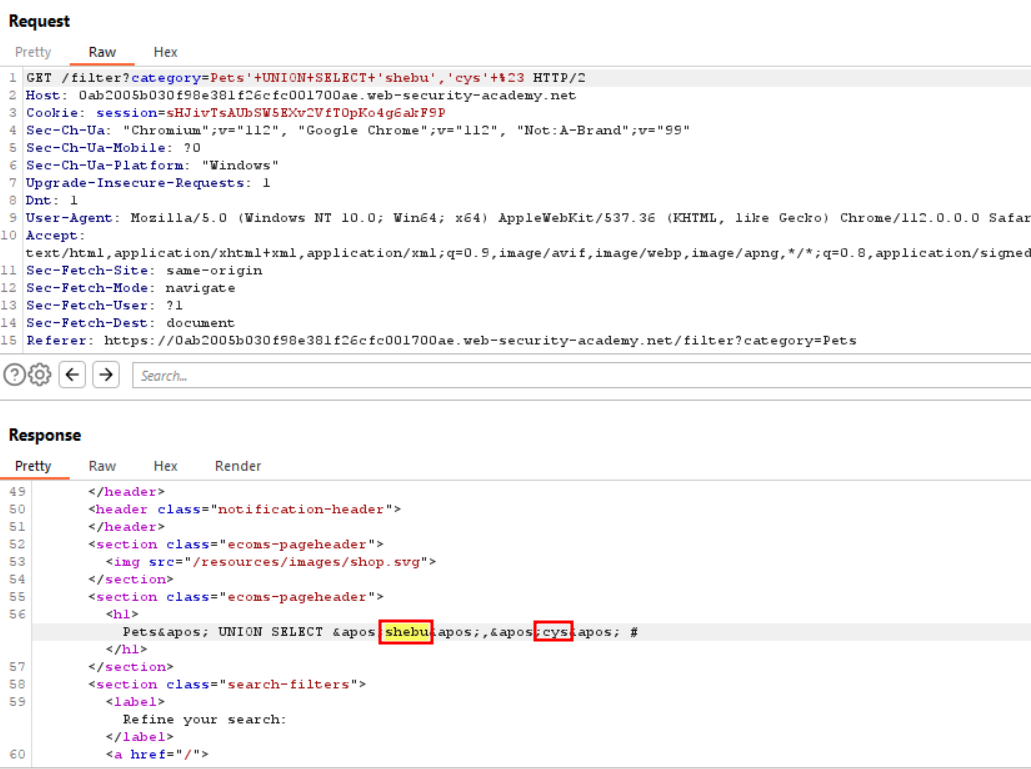Open the help icon beside the search bar
1031x769 pixels.
tap(14, 375)
